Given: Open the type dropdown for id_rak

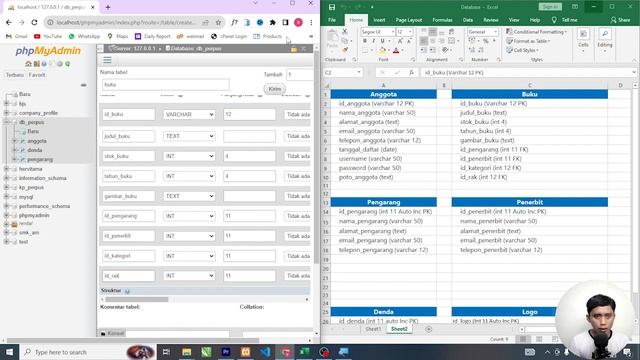Looking at the screenshot, I should [x=189, y=276].
